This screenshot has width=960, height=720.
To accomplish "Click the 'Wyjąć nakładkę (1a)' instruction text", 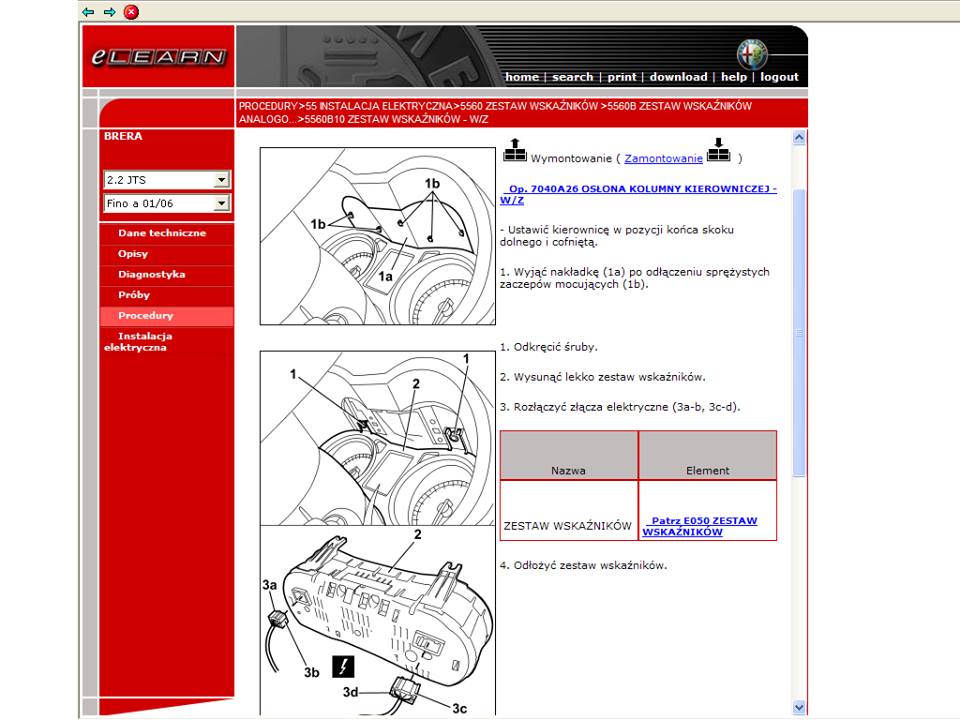I will pos(634,278).
